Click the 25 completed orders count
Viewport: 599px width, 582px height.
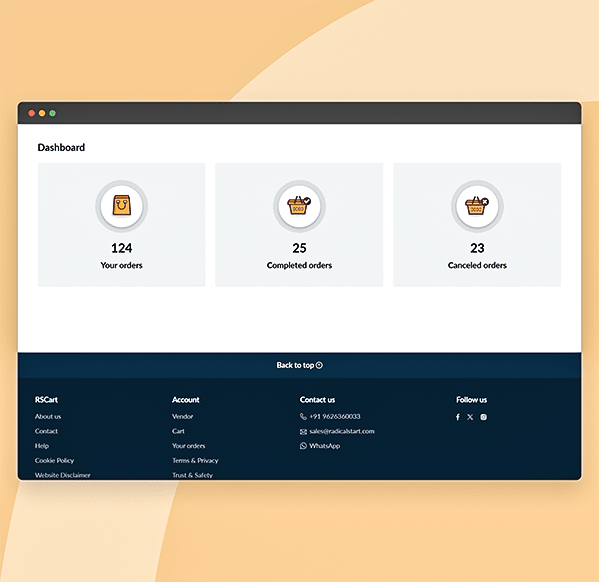pos(299,248)
